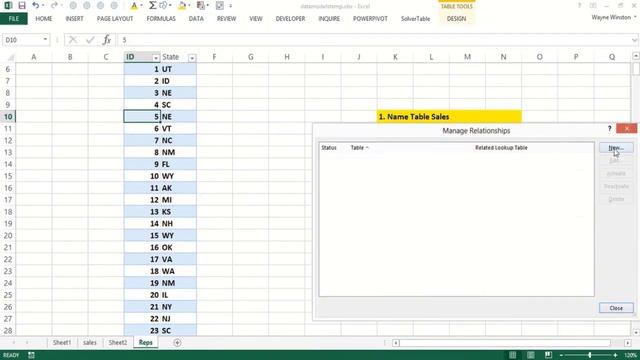Switch to Sheet2 worksheet tab
This screenshot has width=640, height=360.
[118, 342]
